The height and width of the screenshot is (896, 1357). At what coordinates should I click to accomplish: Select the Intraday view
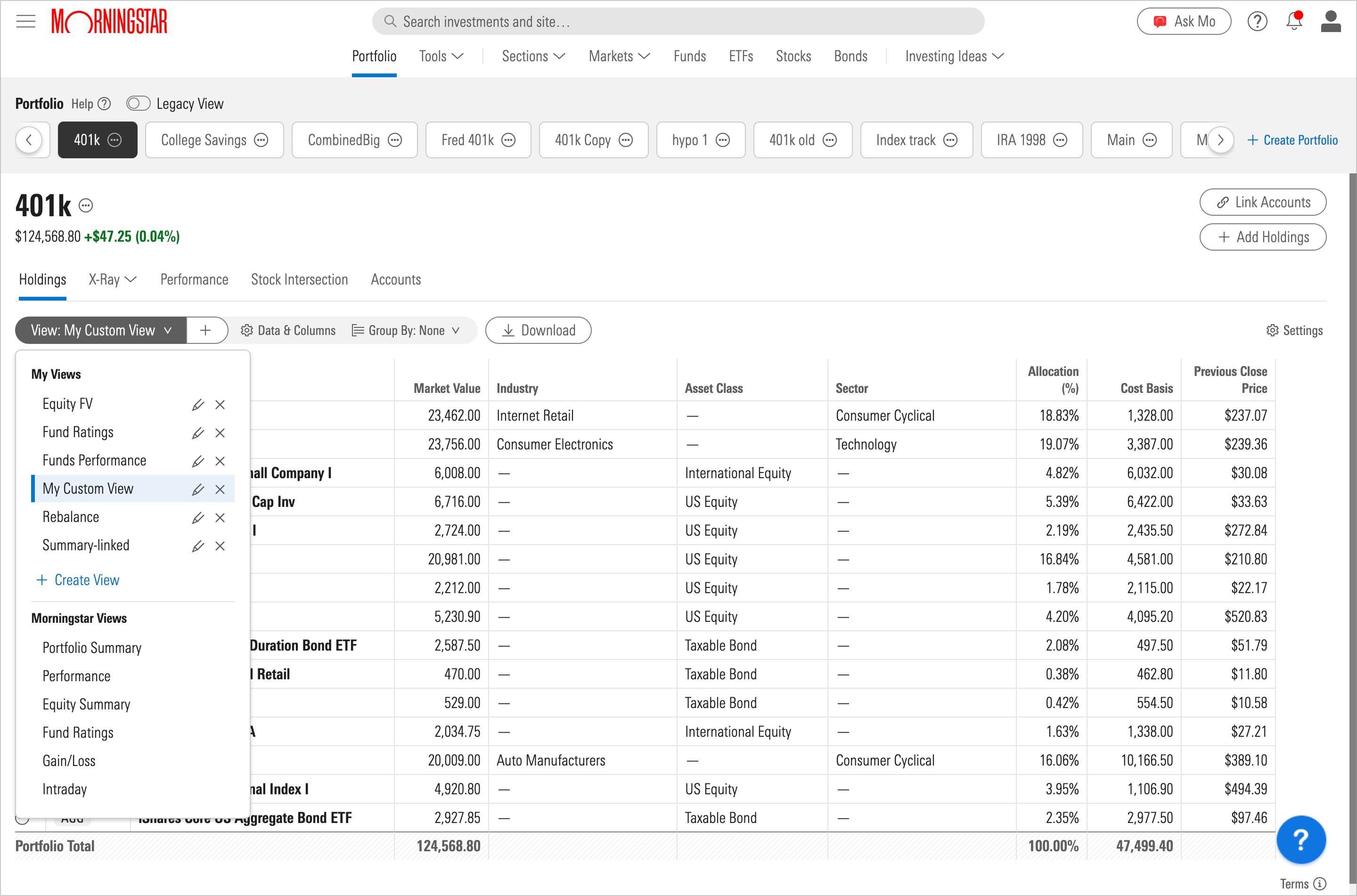(65, 789)
